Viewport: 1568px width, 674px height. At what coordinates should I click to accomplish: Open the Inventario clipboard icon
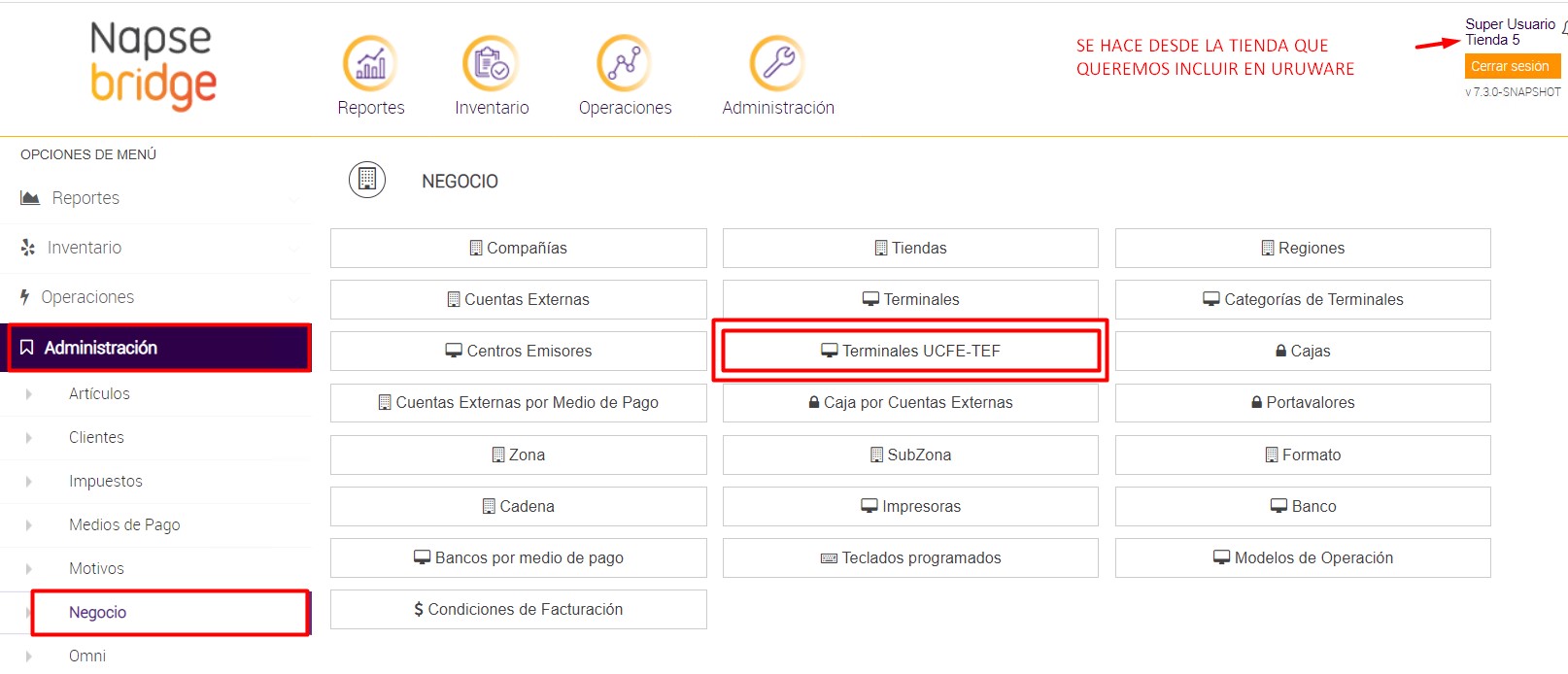coord(491,63)
